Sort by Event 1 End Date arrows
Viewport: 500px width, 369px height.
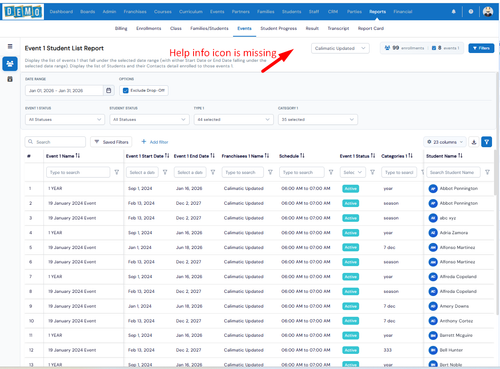[x=212, y=156]
